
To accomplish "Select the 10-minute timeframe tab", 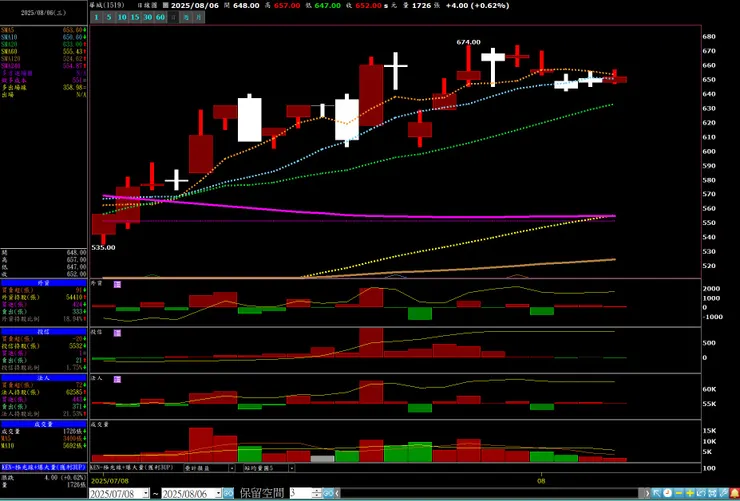I will point(122,17).
